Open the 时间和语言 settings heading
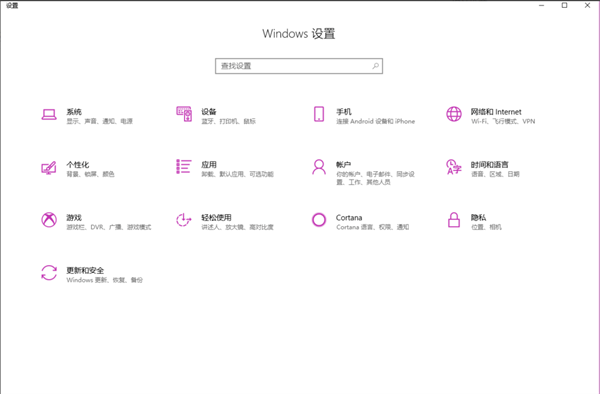600x394 pixels. click(x=490, y=164)
